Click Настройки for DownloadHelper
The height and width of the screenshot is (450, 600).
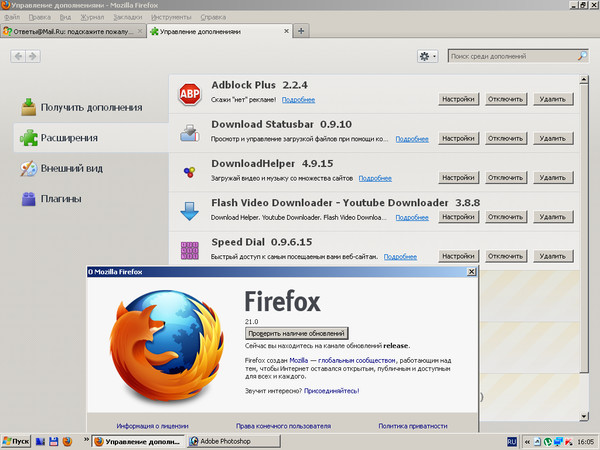458,178
